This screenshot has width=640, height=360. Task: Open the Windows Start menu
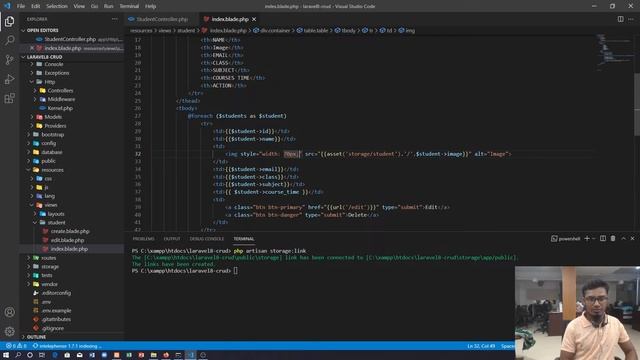[x=6, y=355]
